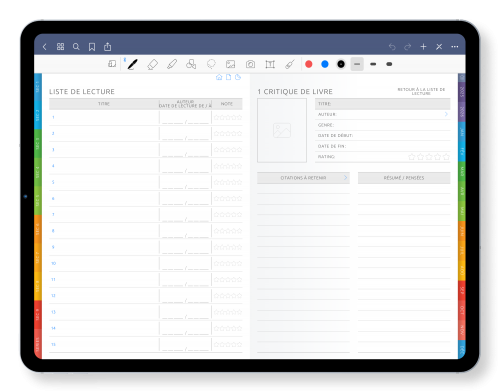Select the Shapes tool
The width and height of the screenshot is (500, 392).
(x=191, y=64)
